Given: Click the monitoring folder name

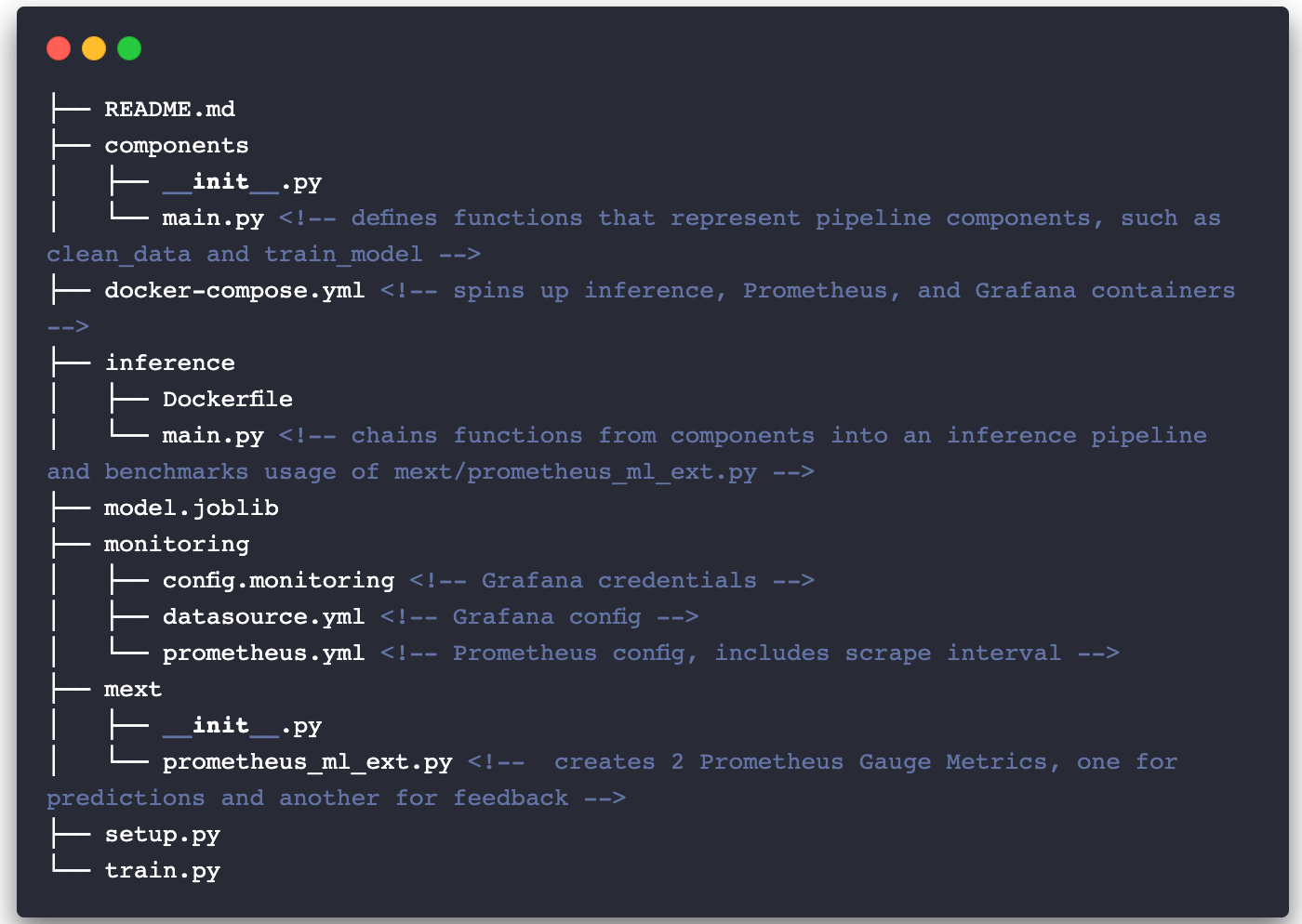Looking at the screenshot, I should tap(177, 545).
